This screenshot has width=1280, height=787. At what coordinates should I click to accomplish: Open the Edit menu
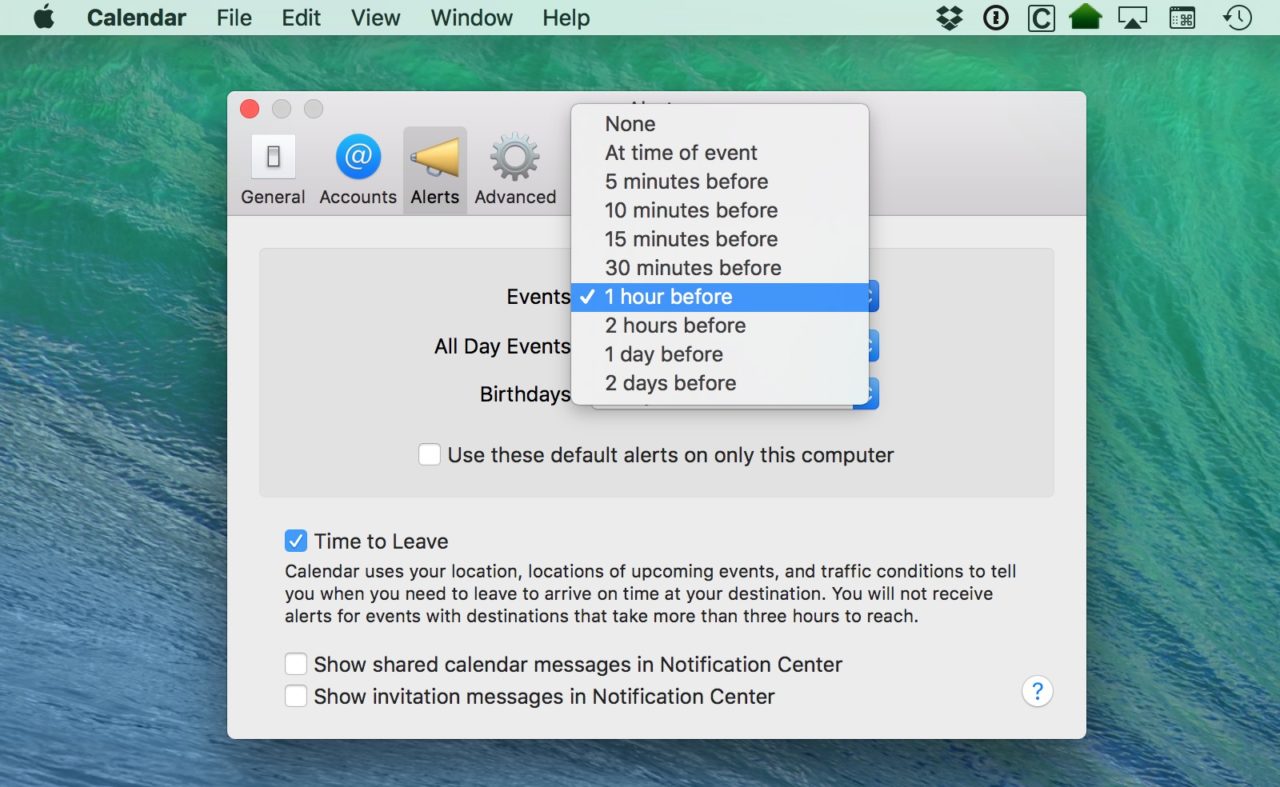[301, 18]
